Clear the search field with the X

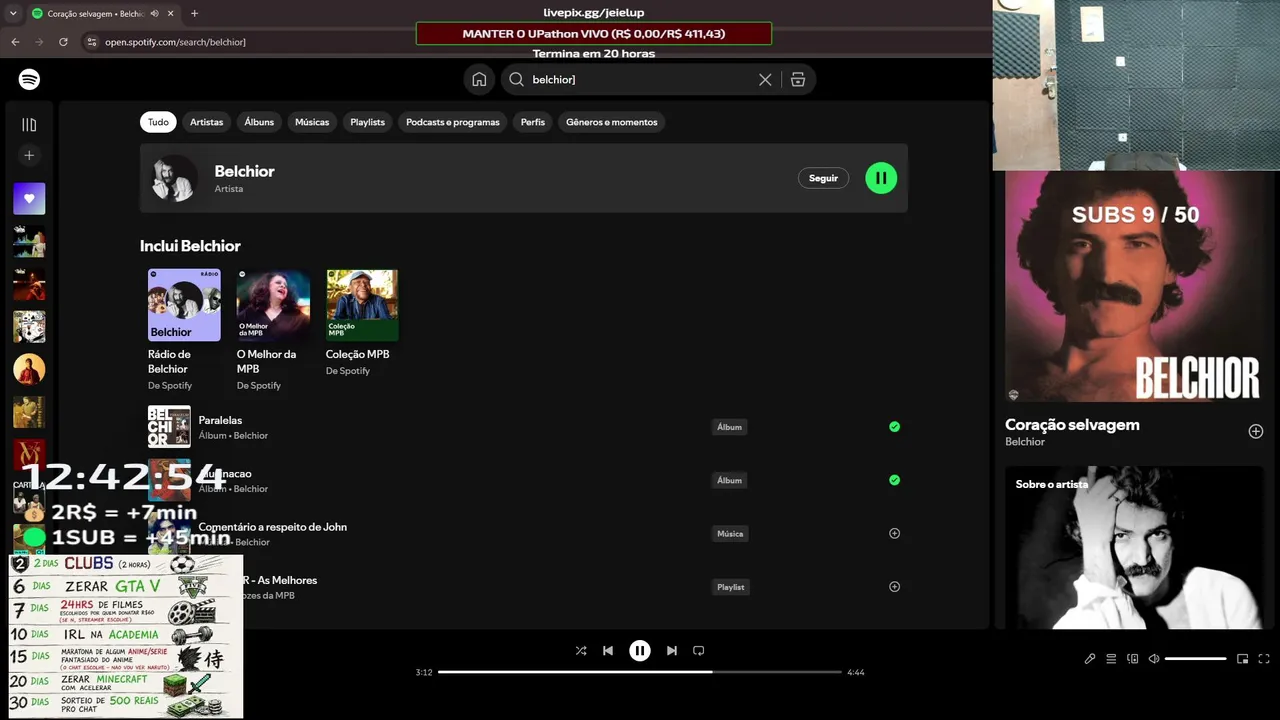pyautogui.click(x=765, y=79)
